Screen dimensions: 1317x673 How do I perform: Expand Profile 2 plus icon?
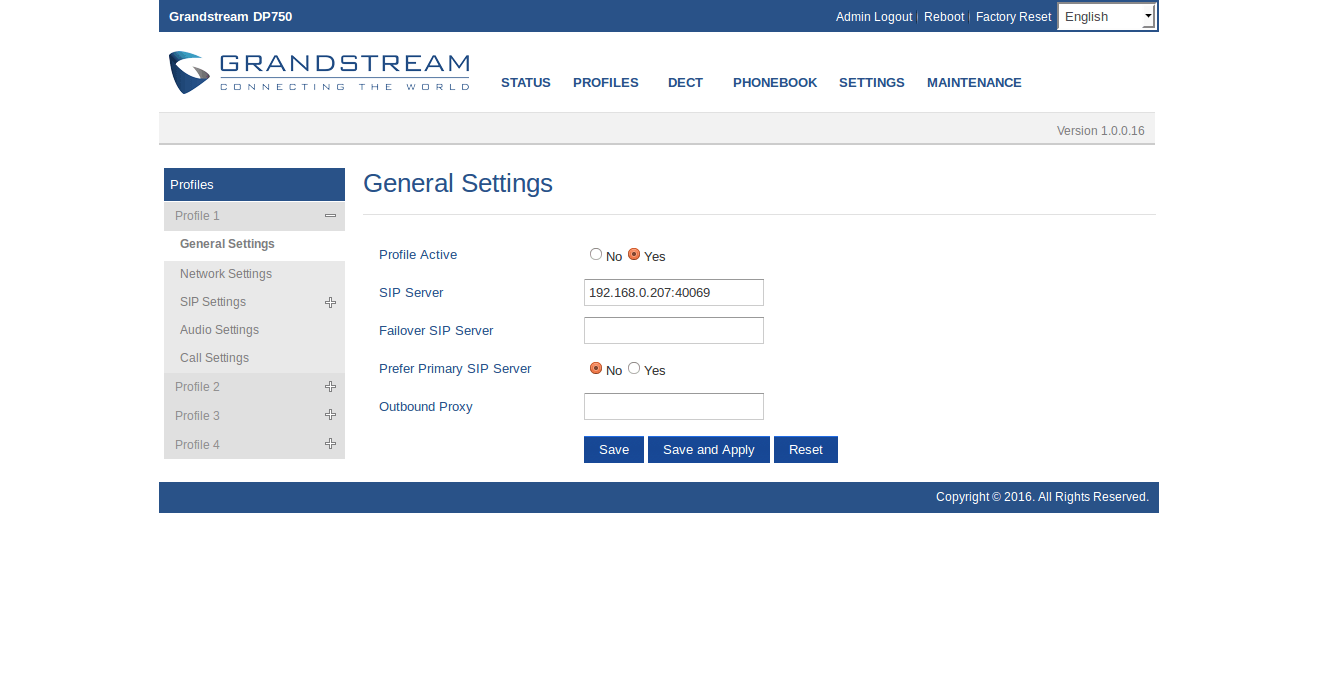point(330,387)
